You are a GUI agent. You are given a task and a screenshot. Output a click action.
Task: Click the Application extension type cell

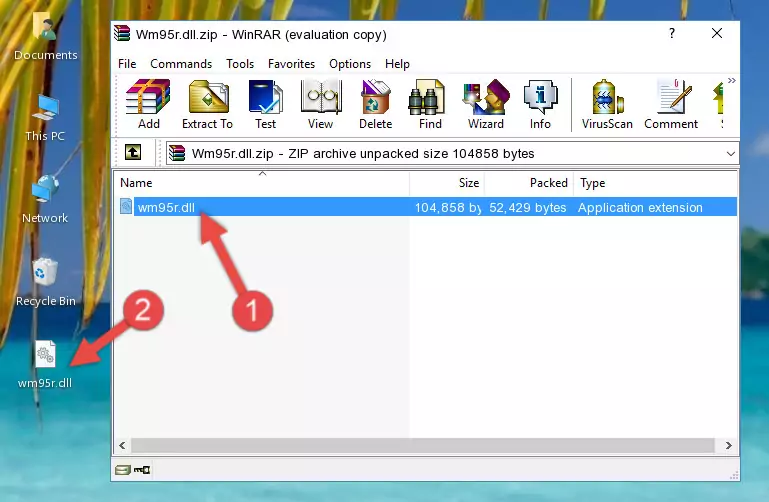point(640,207)
